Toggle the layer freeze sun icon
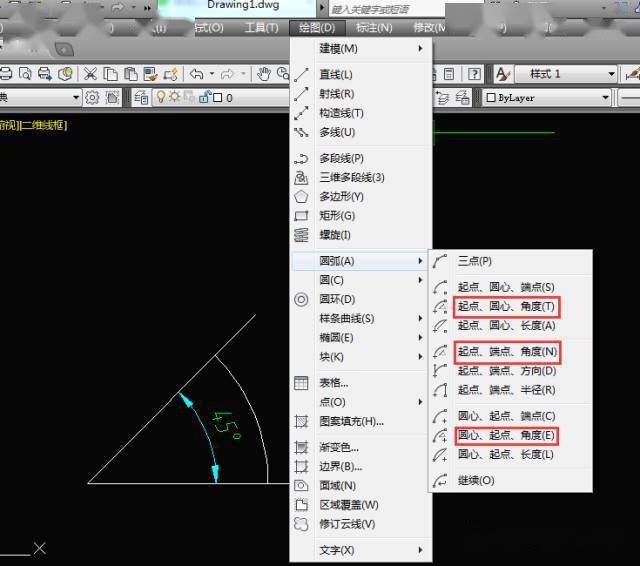The image size is (640, 566). tap(175, 97)
